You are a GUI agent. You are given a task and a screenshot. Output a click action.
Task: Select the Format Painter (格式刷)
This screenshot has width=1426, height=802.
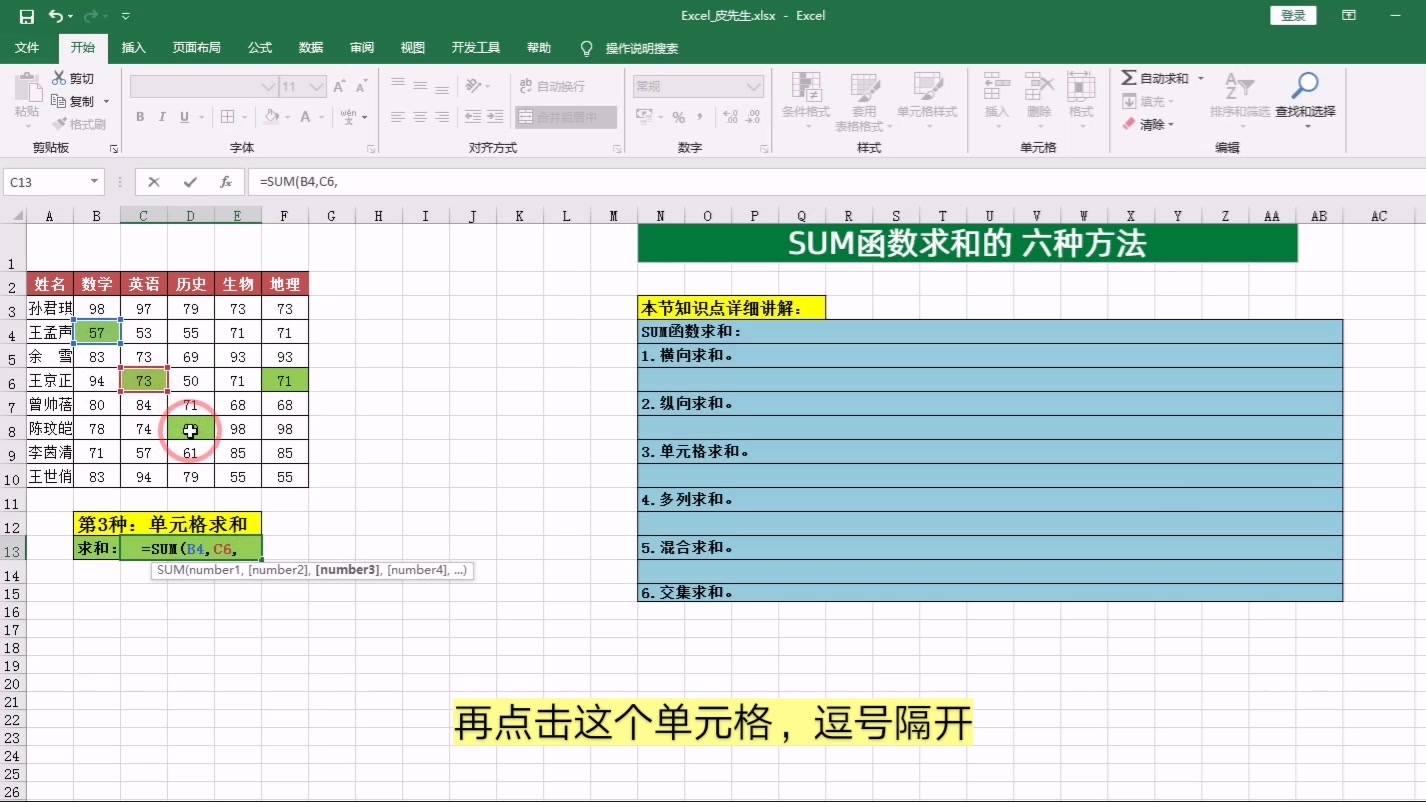(x=80, y=124)
